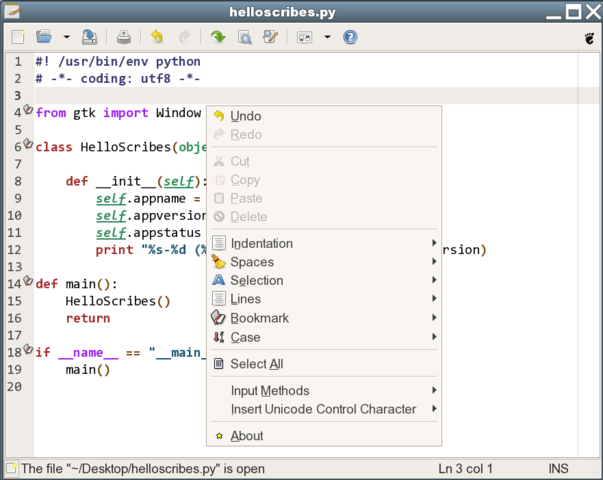Open the Lines submenu
Image resolution: width=603 pixels, height=480 pixels.
[324, 299]
